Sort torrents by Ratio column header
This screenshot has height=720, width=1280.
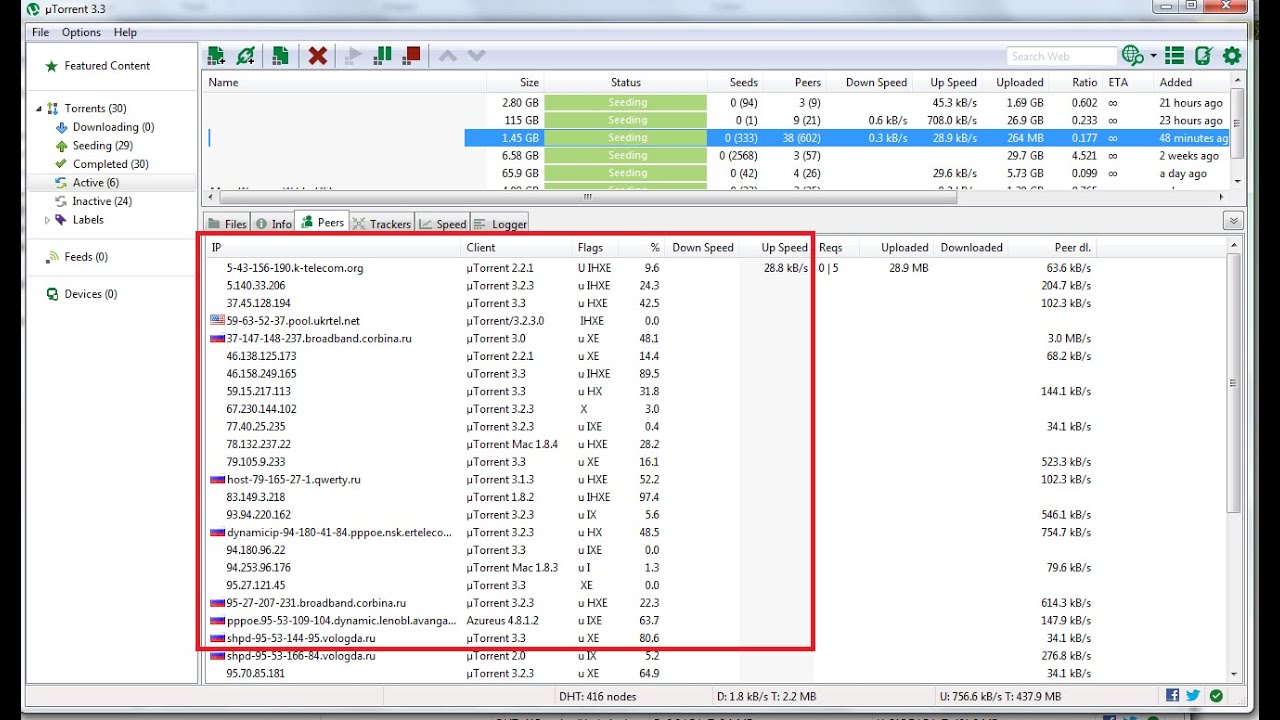pyautogui.click(x=1076, y=83)
